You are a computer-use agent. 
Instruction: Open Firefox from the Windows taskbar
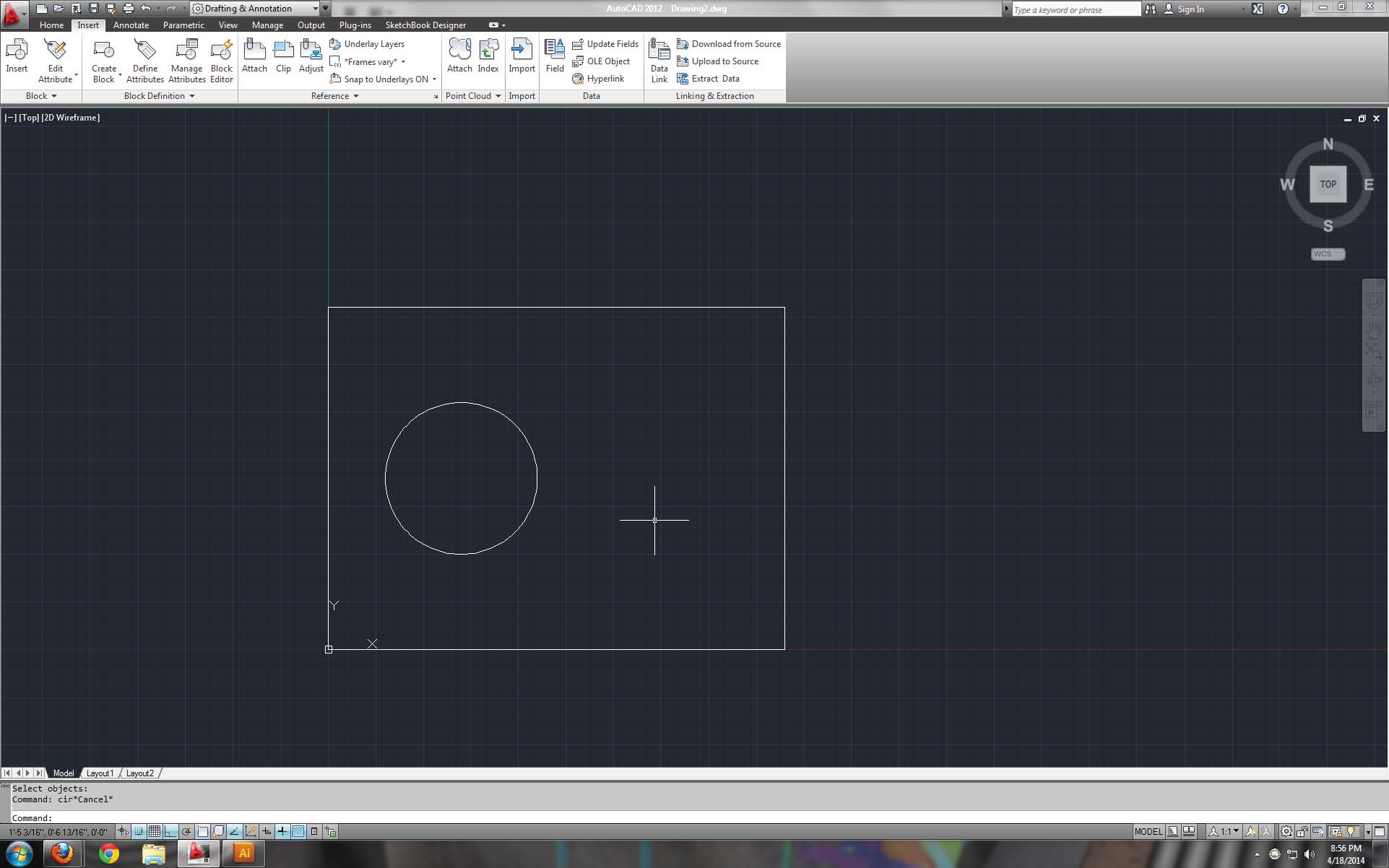coord(63,854)
